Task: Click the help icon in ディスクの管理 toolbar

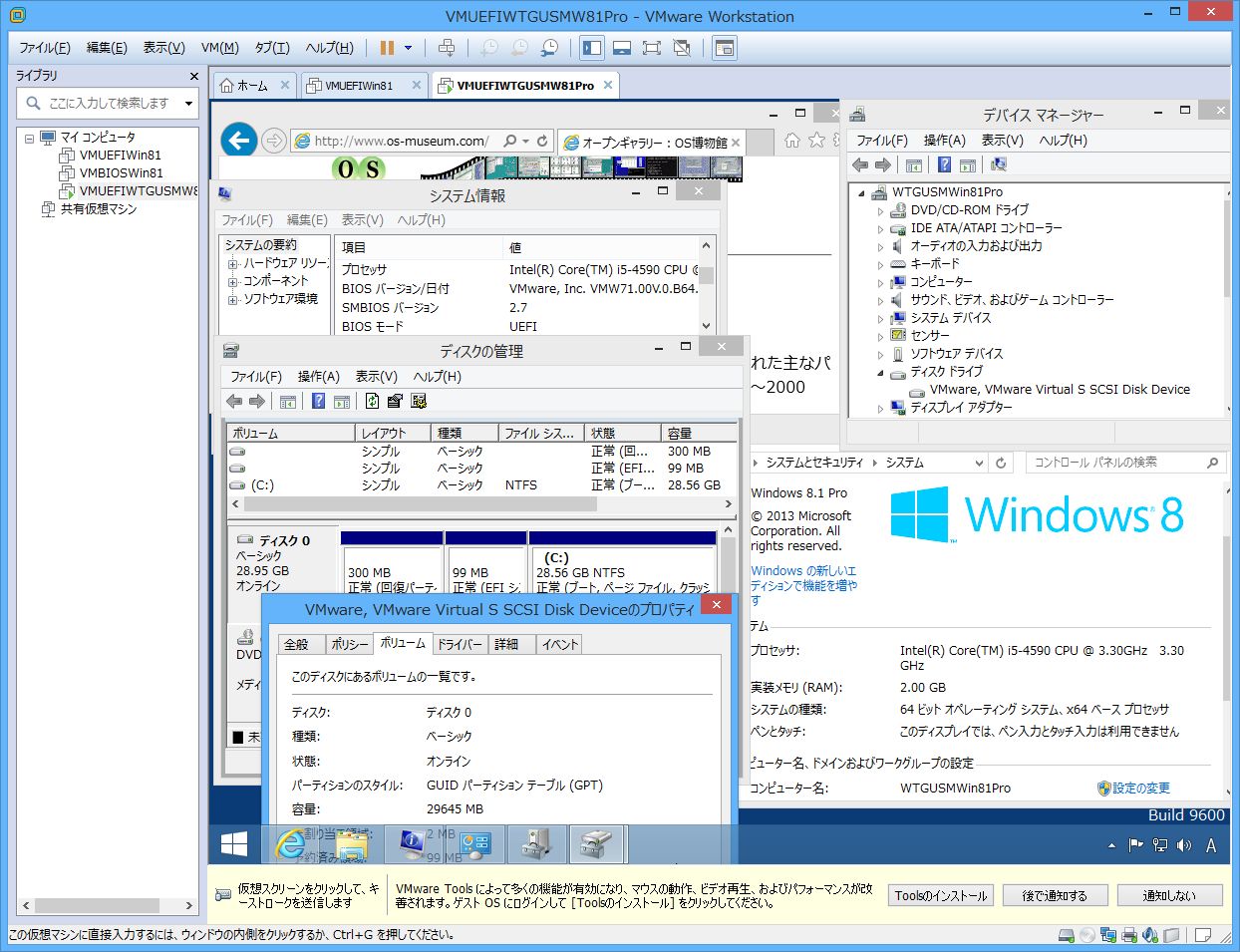Action: pos(318,401)
